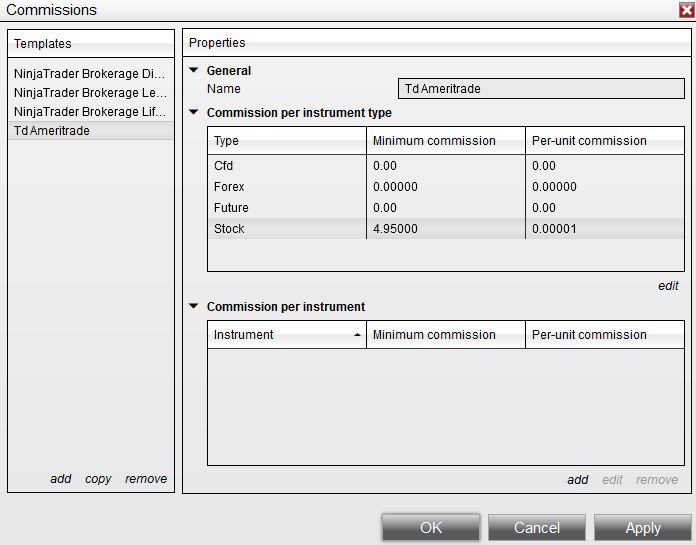Image resolution: width=696 pixels, height=545 pixels.
Task: Collapse the Commission per instrument section
Action: (x=194, y=306)
